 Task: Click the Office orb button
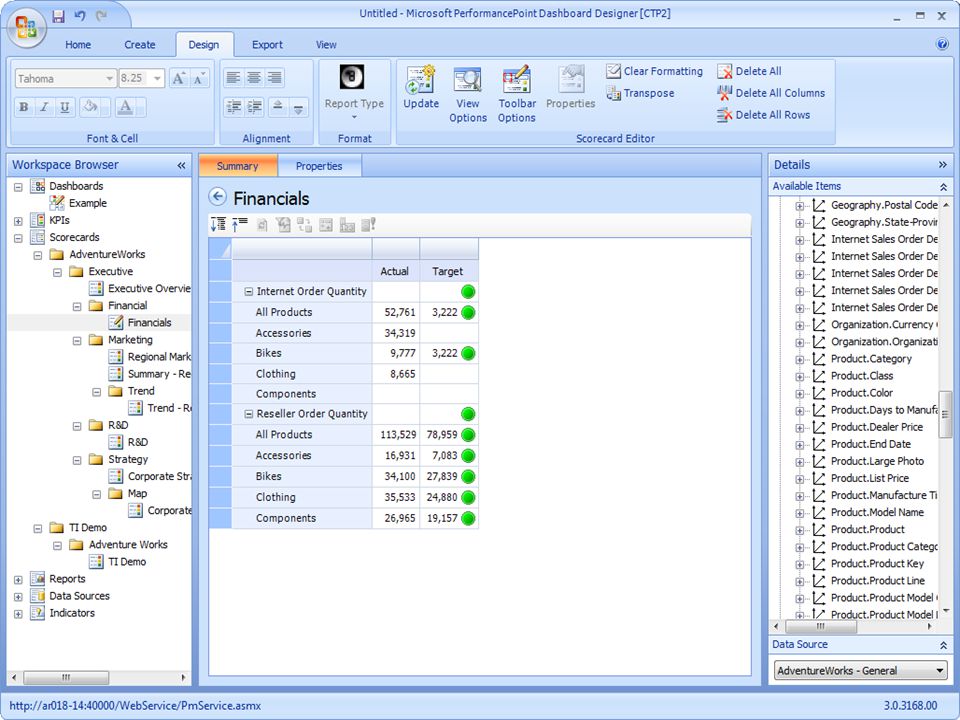coord(26,28)
